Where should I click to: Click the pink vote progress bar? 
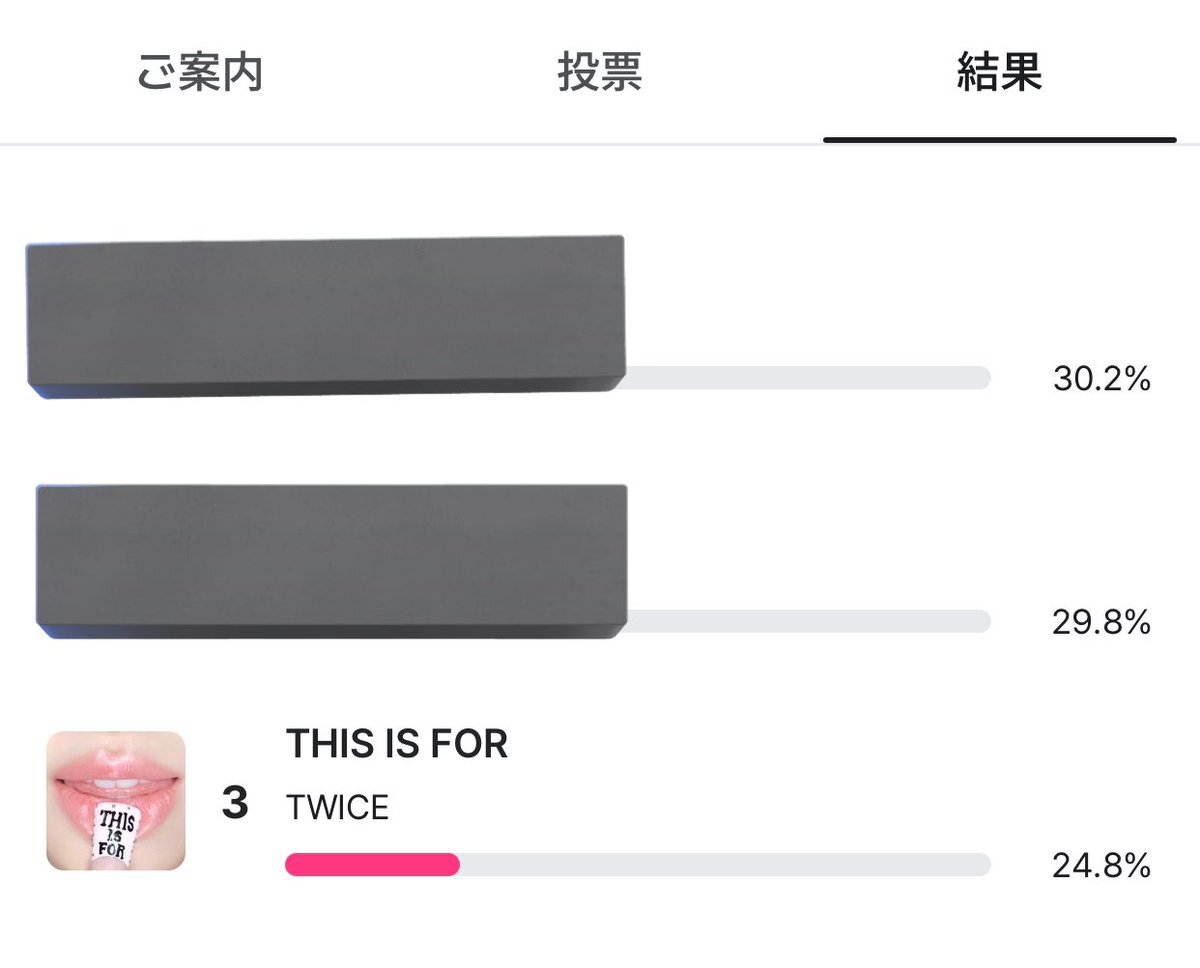tap(372, 865)
